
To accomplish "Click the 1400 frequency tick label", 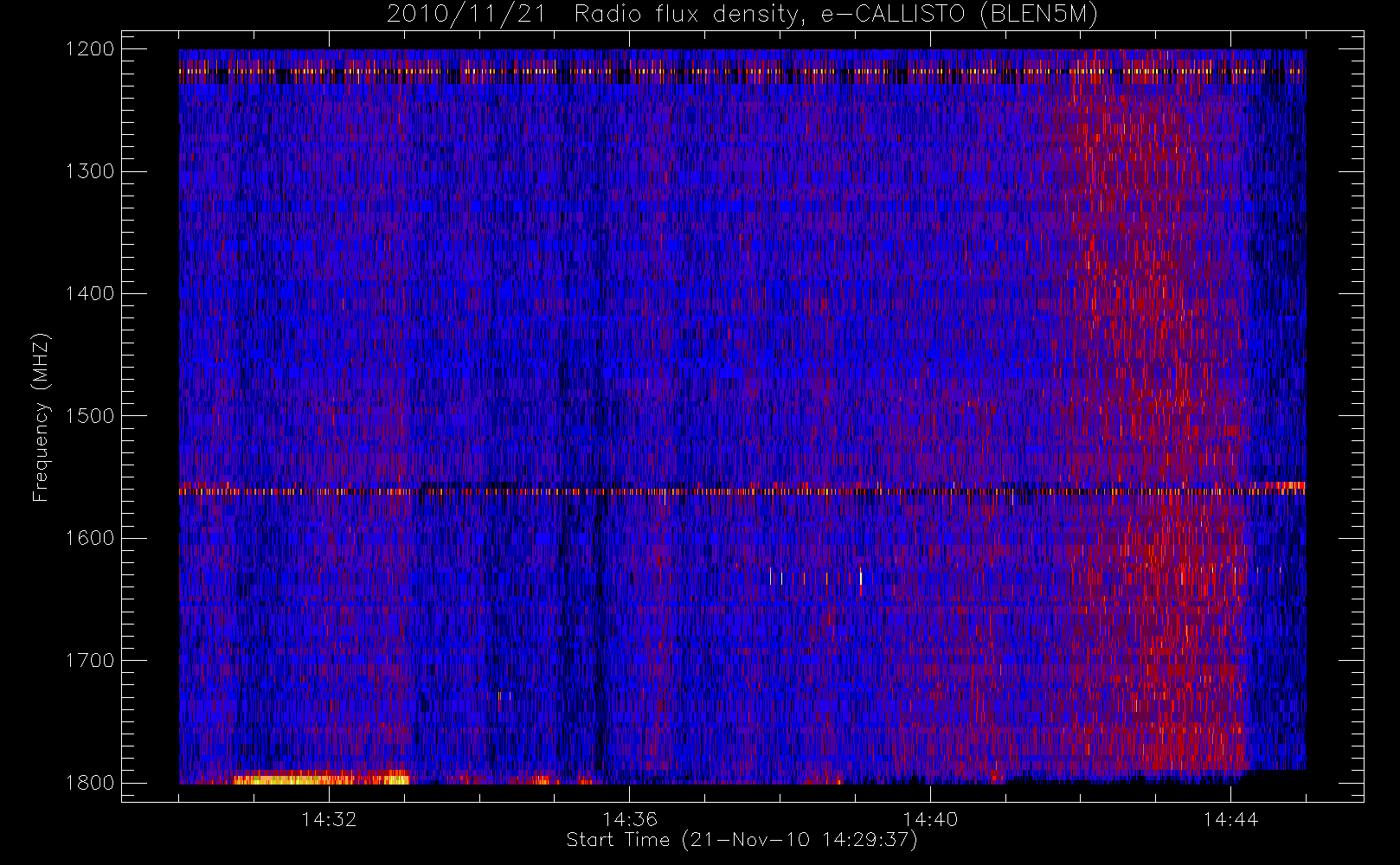I will coord(90,294).
